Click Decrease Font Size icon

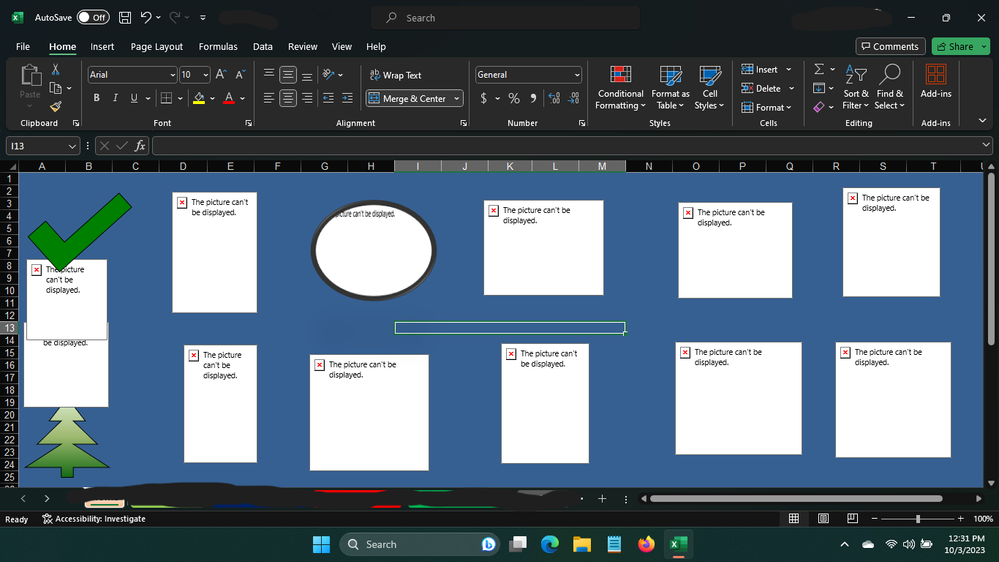coord(240,75)
